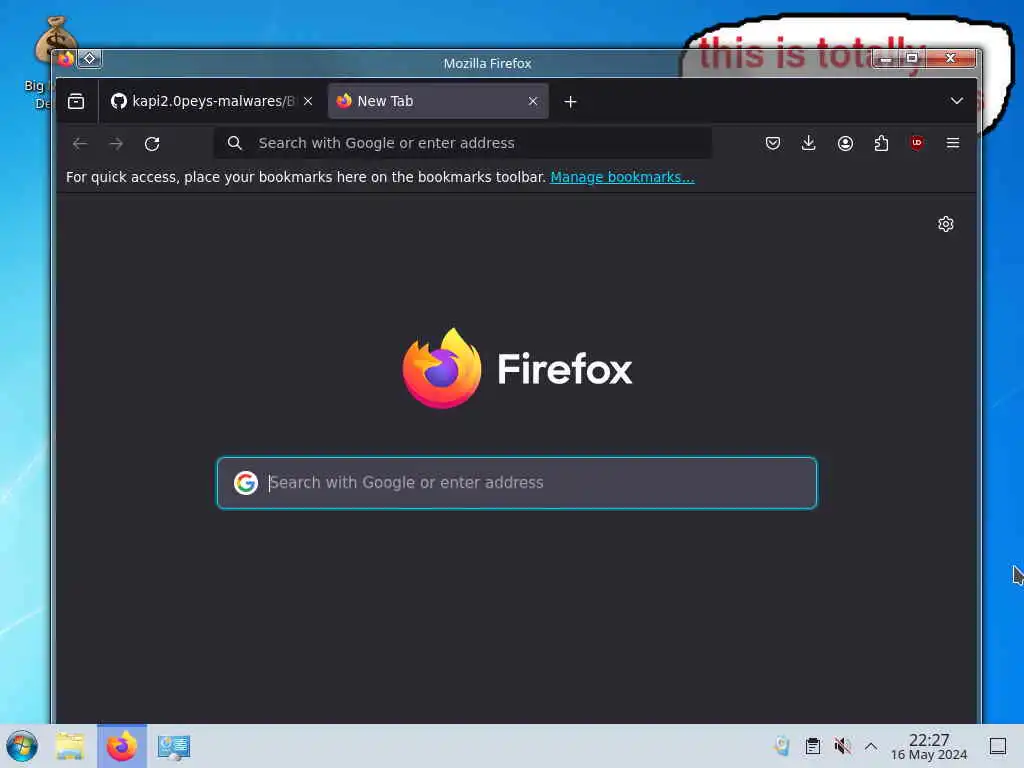The width and height of the screenshot is (1024, 768).
Task: Click the central Google search box
Action: (x=517, y=483)
